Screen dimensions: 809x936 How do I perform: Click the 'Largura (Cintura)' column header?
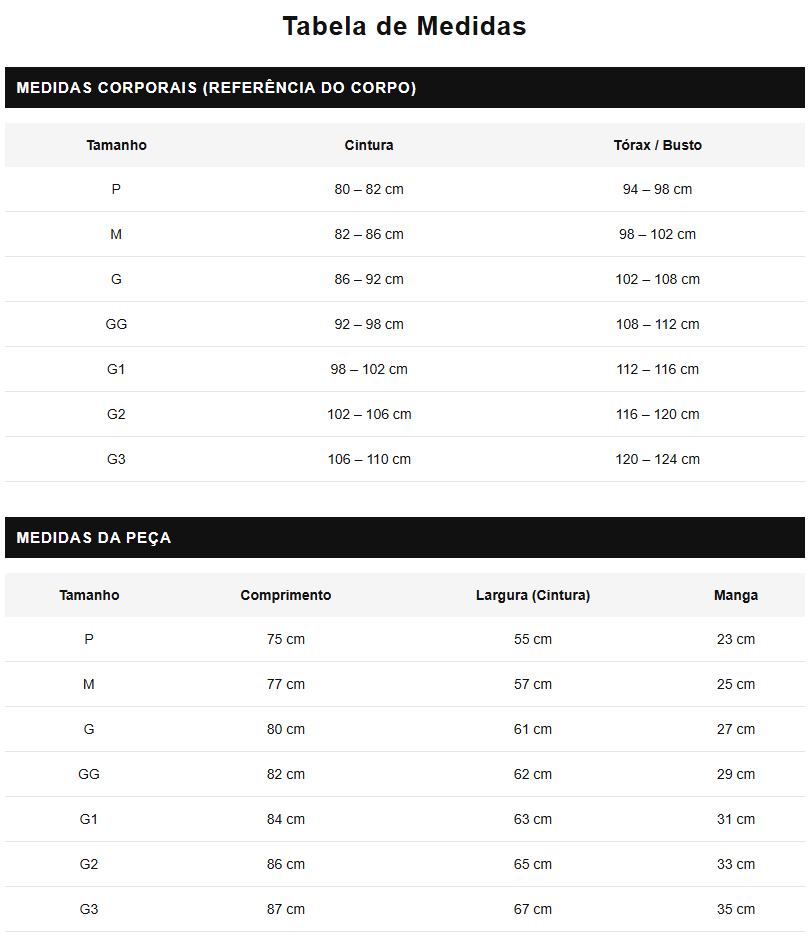click(x=533, y=595)
